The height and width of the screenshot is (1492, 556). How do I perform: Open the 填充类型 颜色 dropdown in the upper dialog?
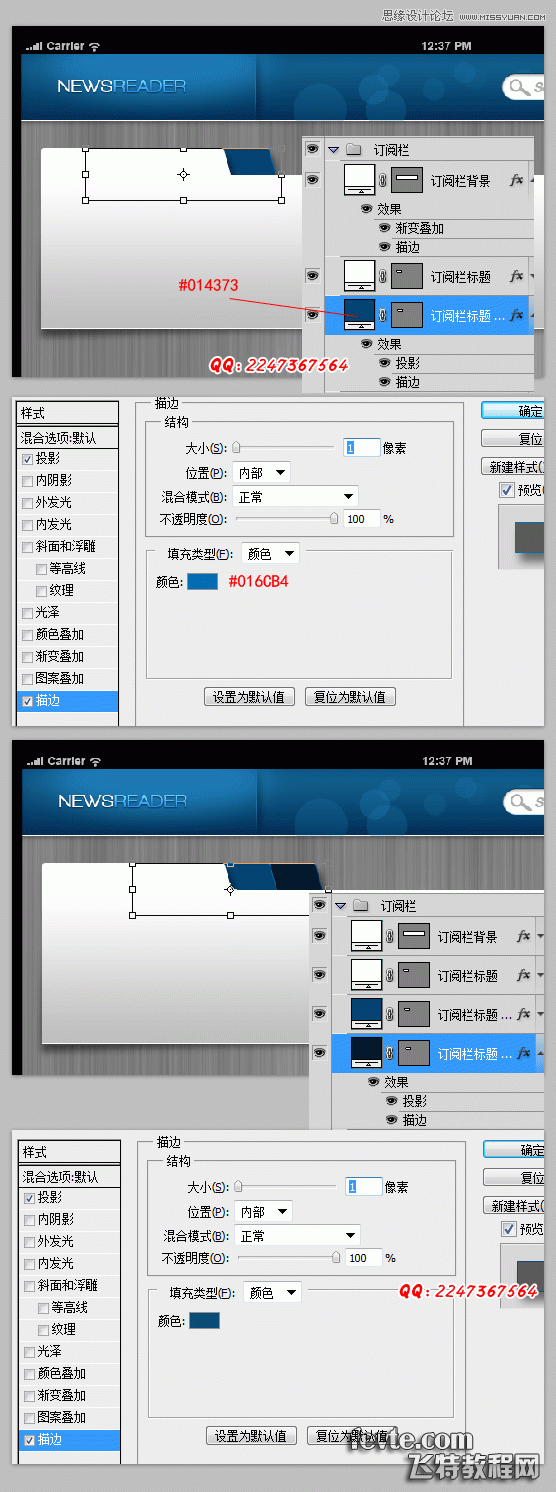pyautogui.click(x=270, y=553)
